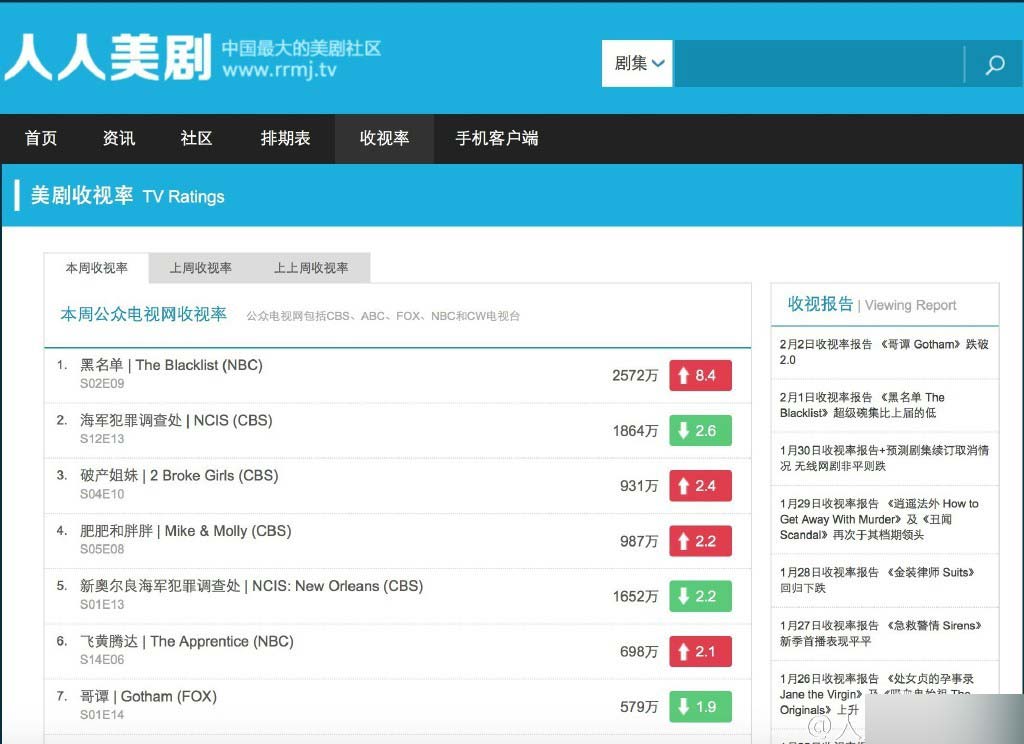Open the 社区 menu item

click(195, 139)
